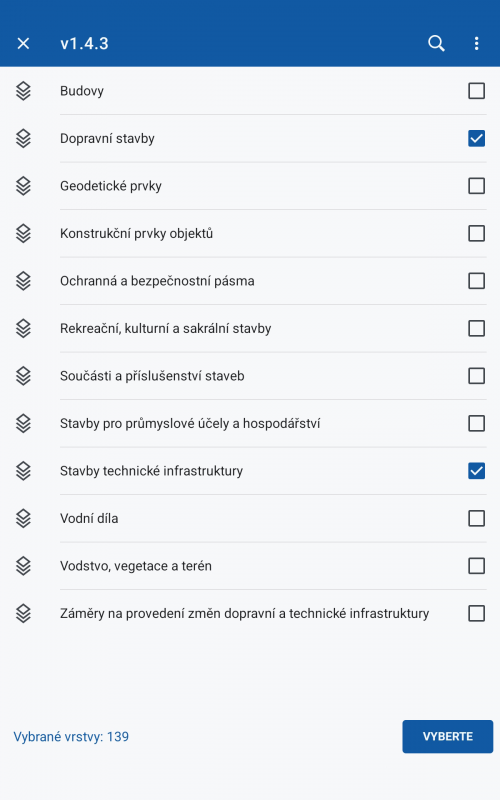Expand Součásti a příslušenství staveb group

[152, 376]
